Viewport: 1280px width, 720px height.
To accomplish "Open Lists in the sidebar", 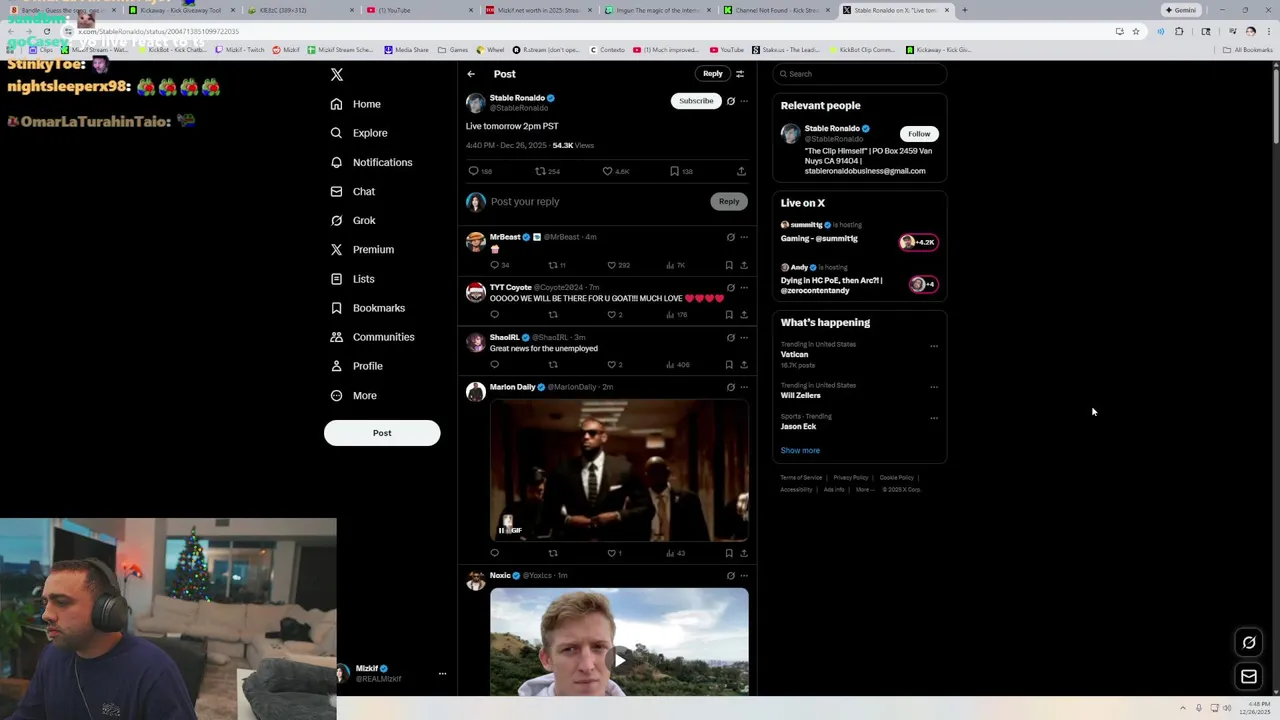I will click(351, 279).
